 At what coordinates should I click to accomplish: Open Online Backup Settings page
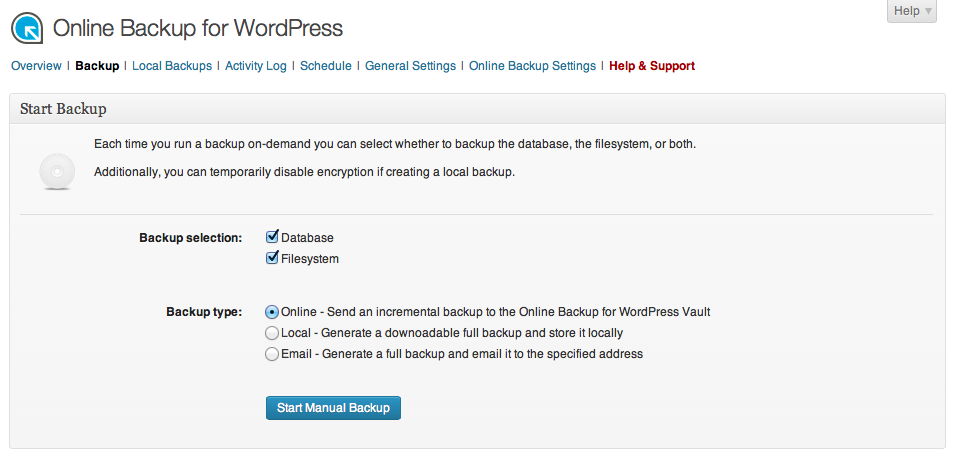532,66
